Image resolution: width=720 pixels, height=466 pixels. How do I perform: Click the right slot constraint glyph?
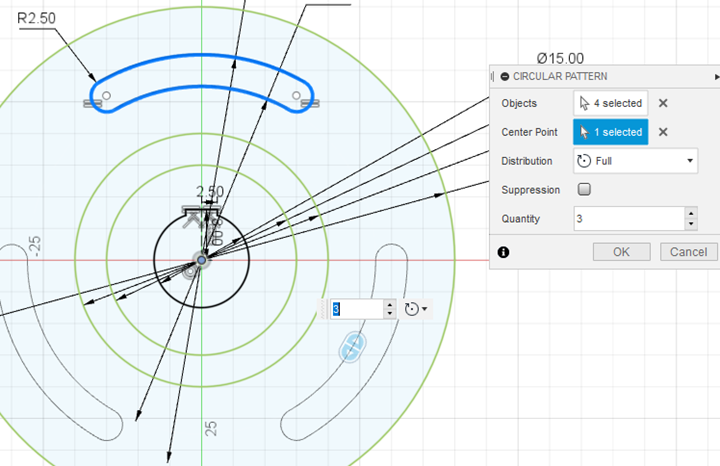311,101
